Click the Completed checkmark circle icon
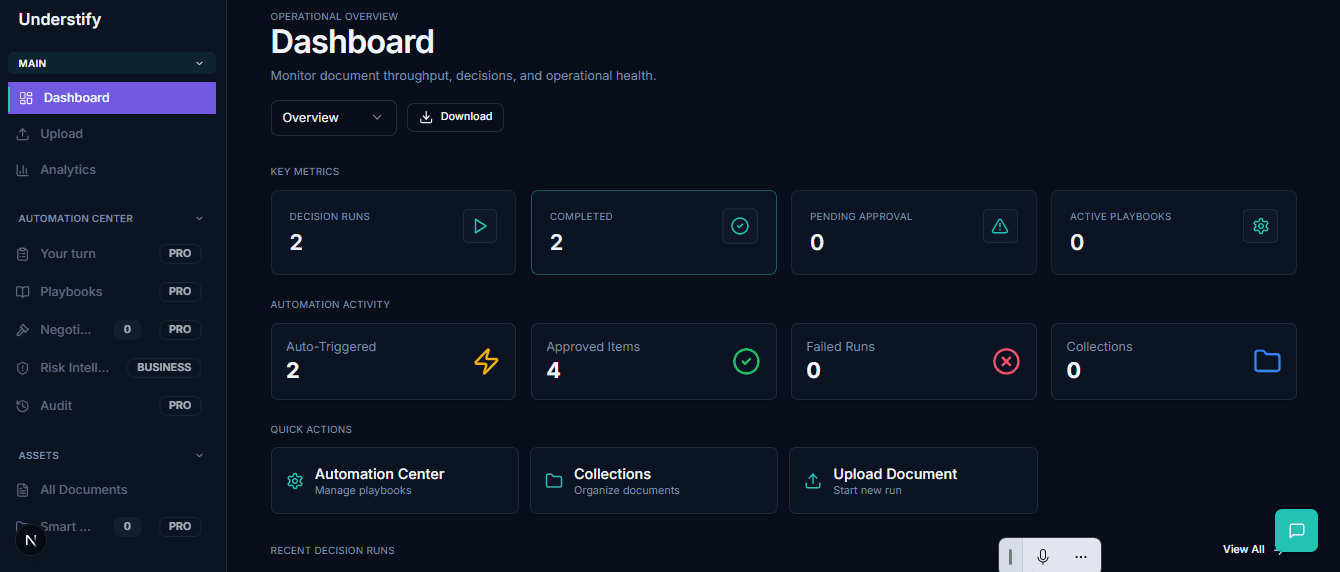This screenshot has width=1340, height=572. pos(740,226)
